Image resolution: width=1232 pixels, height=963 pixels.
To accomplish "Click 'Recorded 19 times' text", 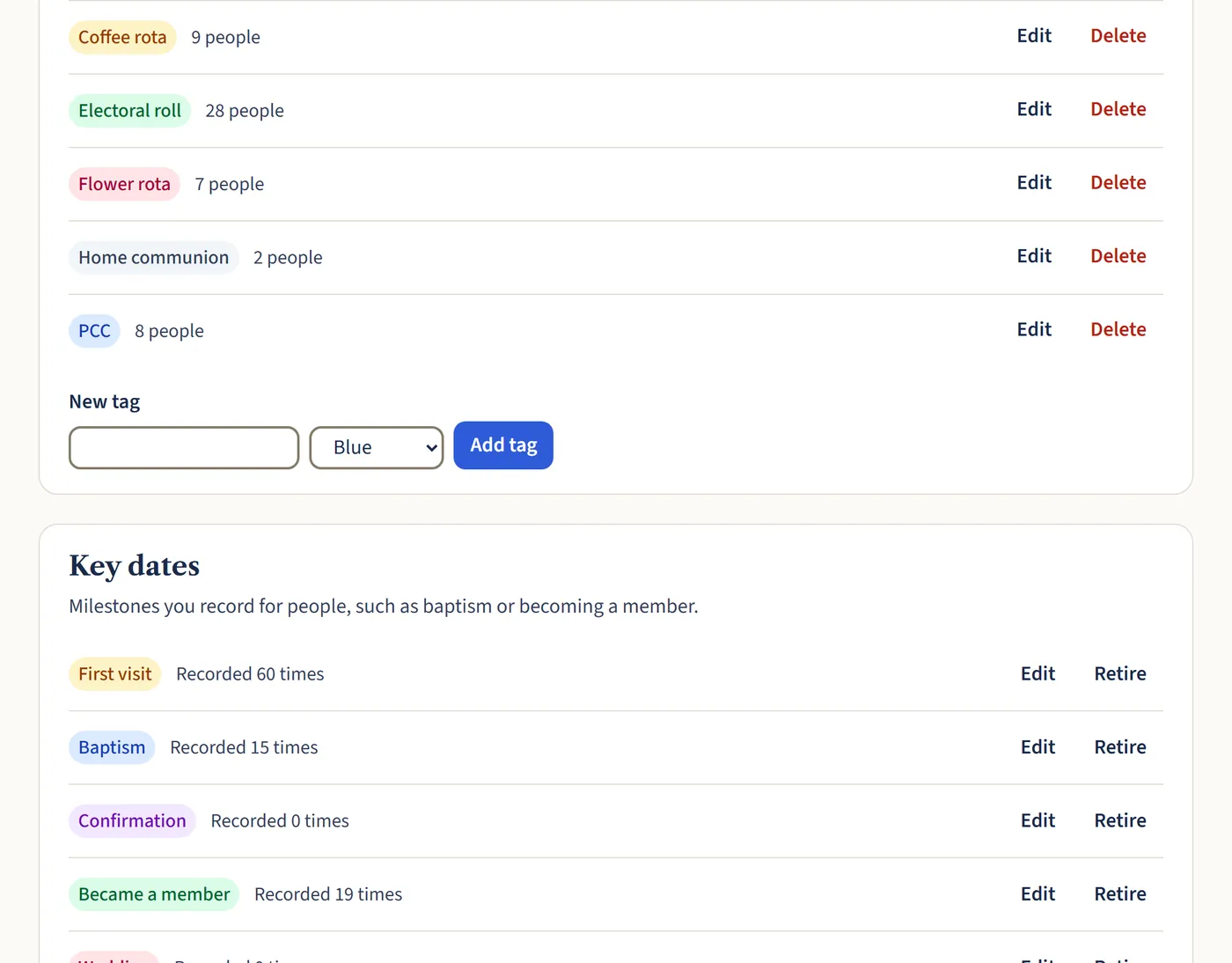I will coord(328,894).
